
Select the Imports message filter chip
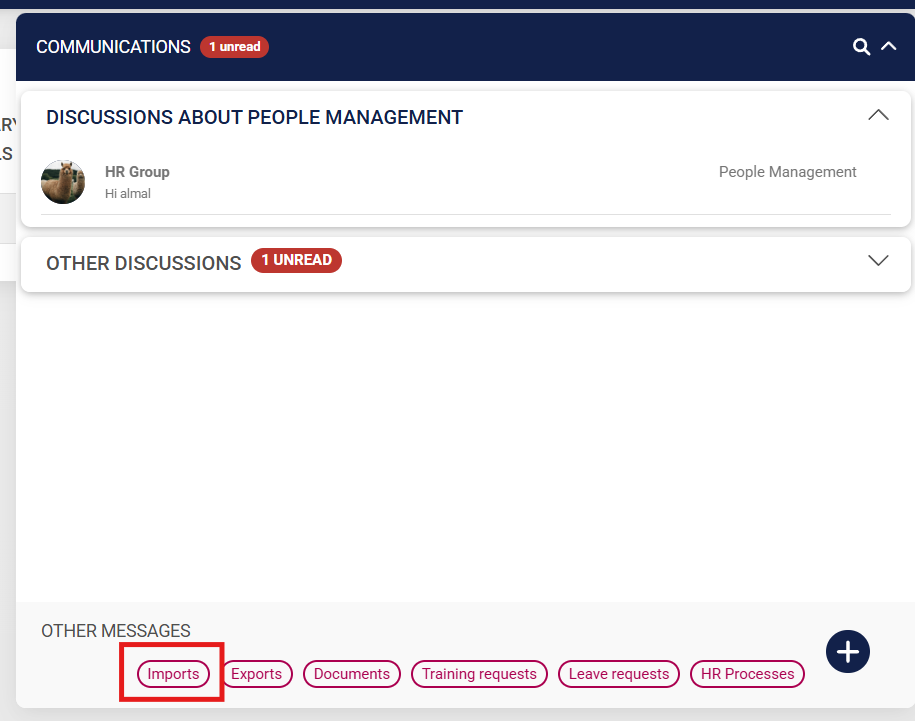tap(173, 674)
